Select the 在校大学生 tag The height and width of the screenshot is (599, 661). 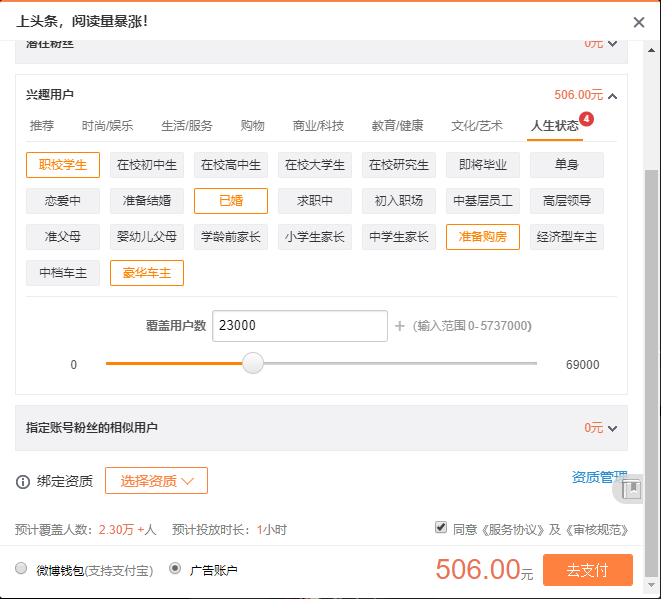point(315,165)
